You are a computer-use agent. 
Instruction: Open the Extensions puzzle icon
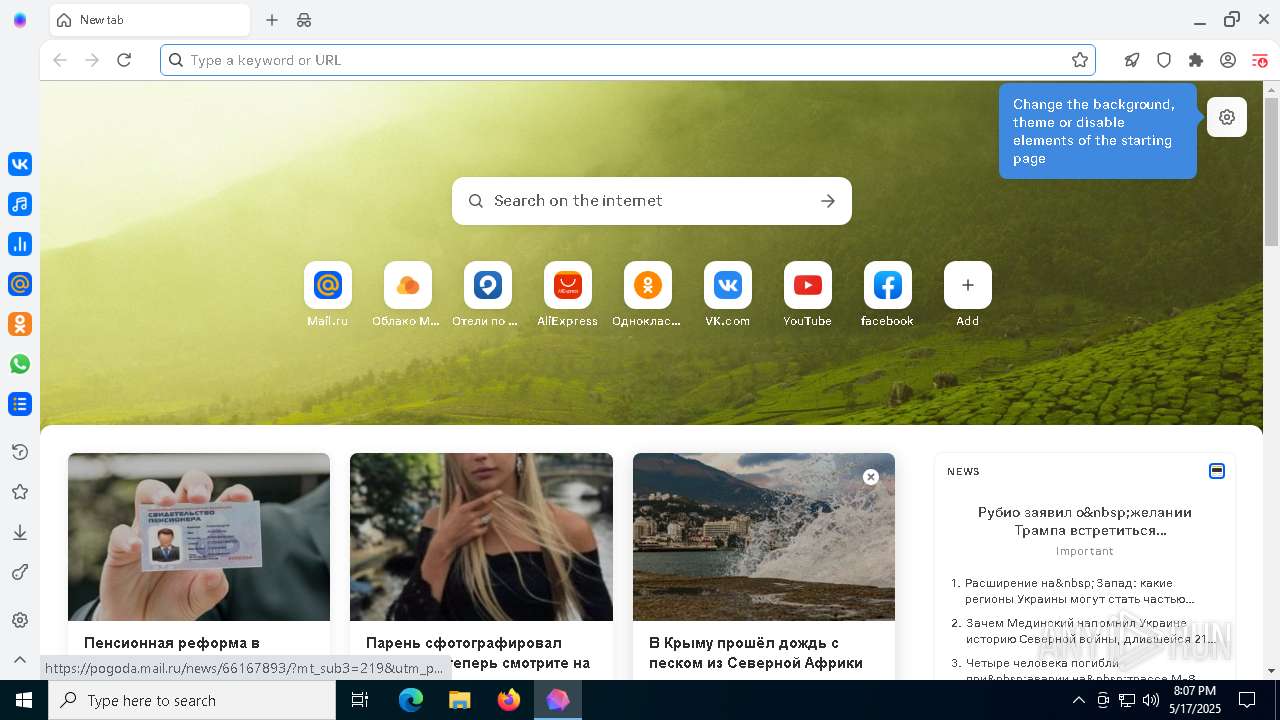pyautogui.click(x=1196, y=60)
